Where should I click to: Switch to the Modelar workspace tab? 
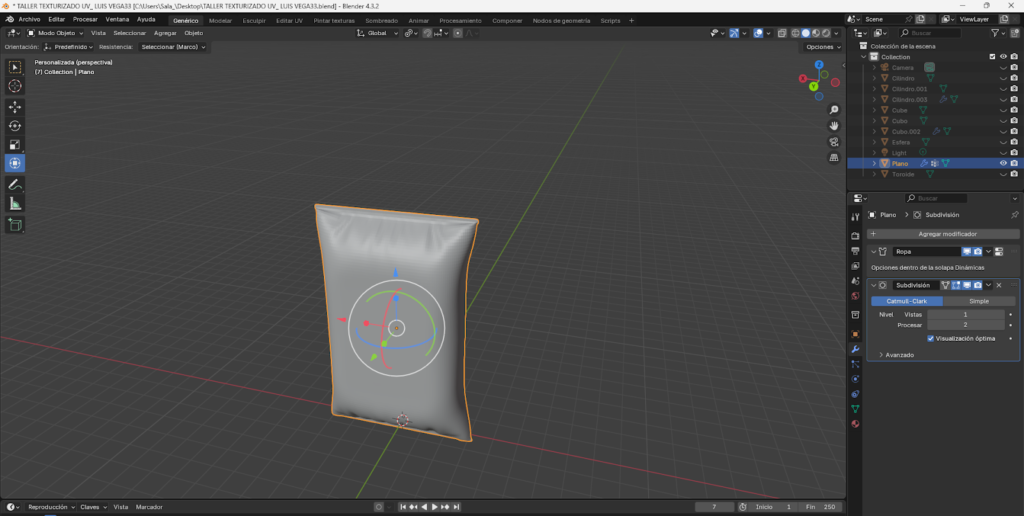[x=220, y=20]
